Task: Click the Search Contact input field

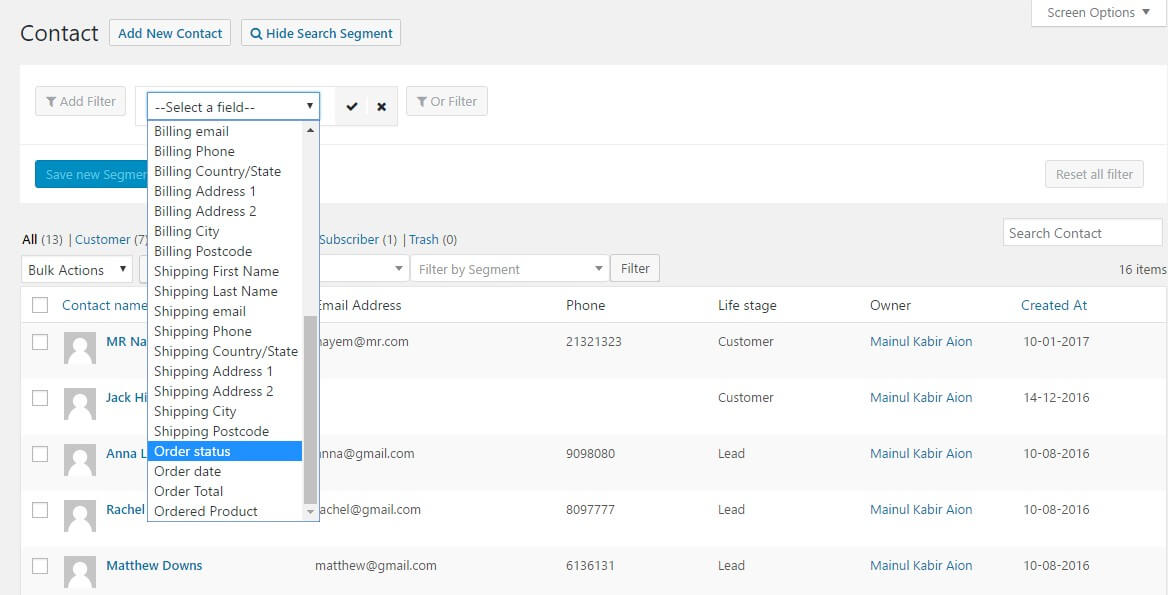Action: (1082, 233)
